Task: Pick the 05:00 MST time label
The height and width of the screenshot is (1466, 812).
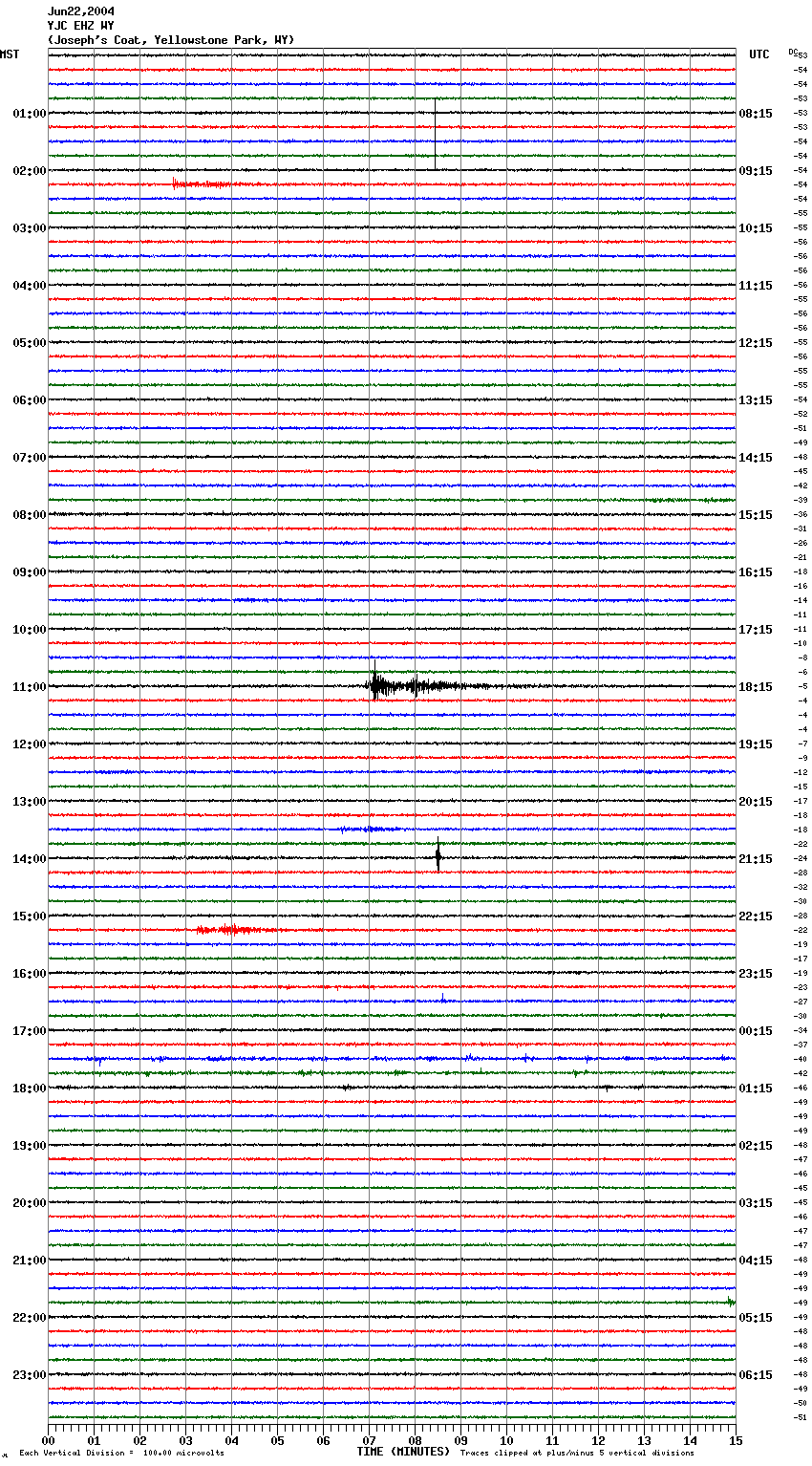Action: click(30, 343)
